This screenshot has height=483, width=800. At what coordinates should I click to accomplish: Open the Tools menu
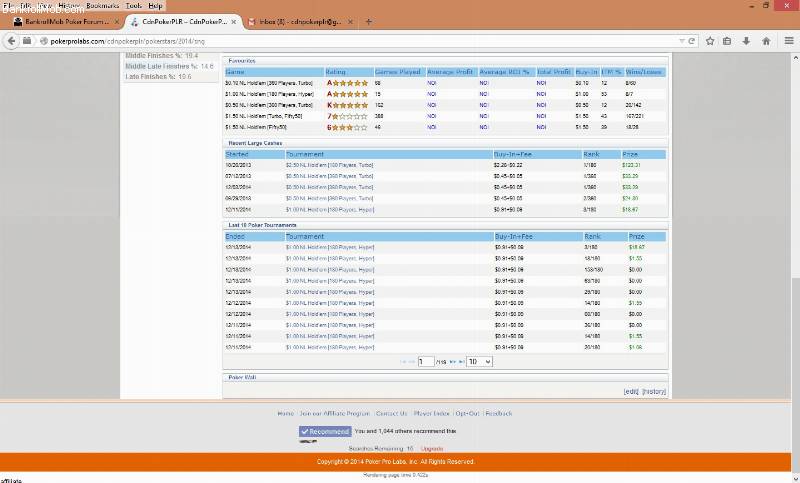coord(134,6)
